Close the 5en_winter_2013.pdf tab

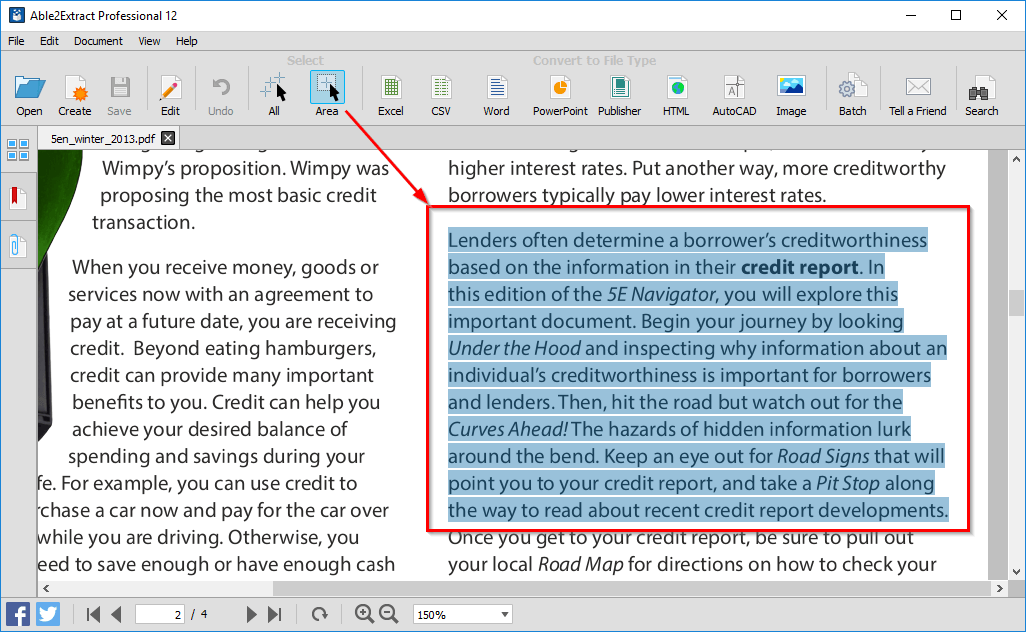[x=168, y=139]
